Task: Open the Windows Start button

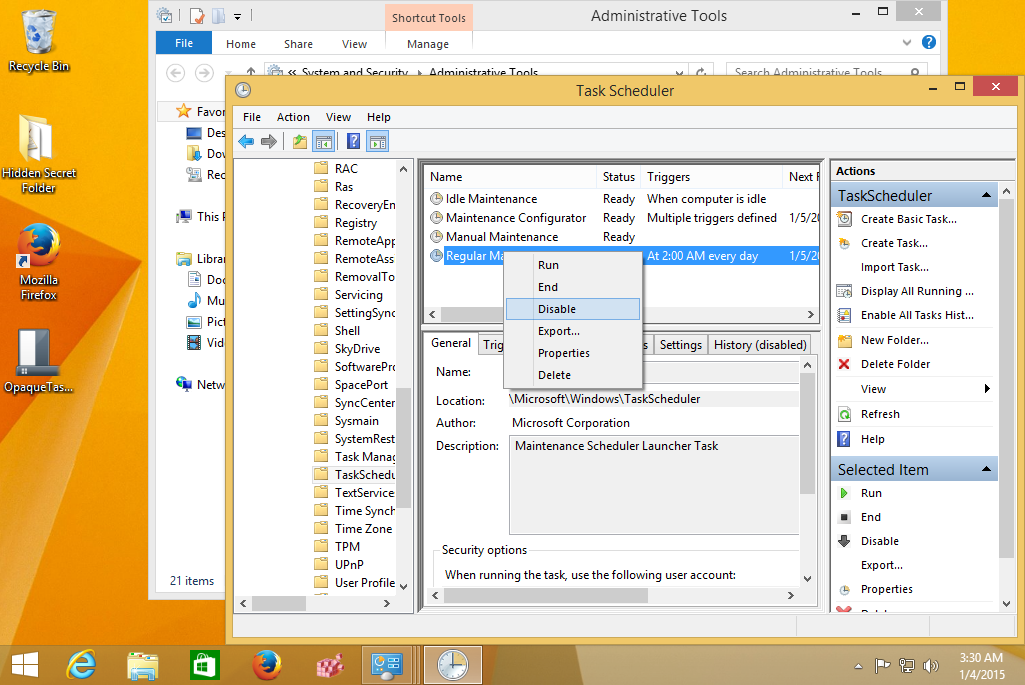Action: tap(25, 665)
